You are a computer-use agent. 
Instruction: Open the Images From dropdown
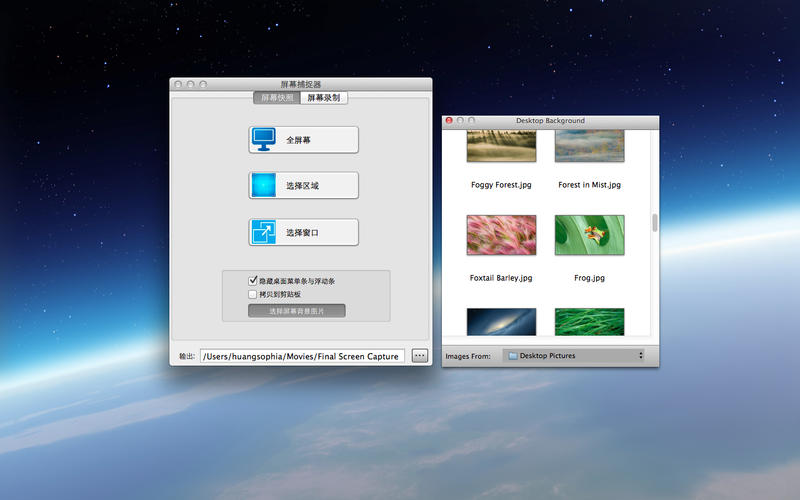coord(575,355)
